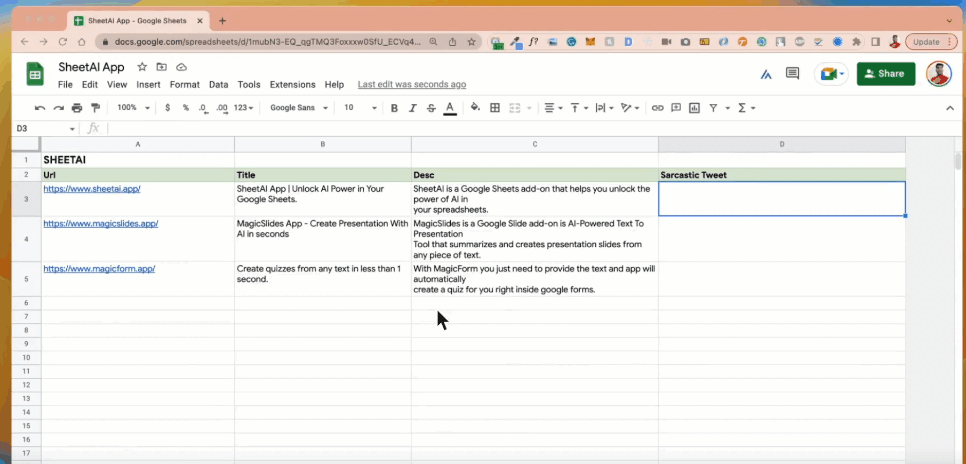The width and height of the screenshot is (966, 464).
Task: Open text wrapping dropdown
Action: click(604, 108)
